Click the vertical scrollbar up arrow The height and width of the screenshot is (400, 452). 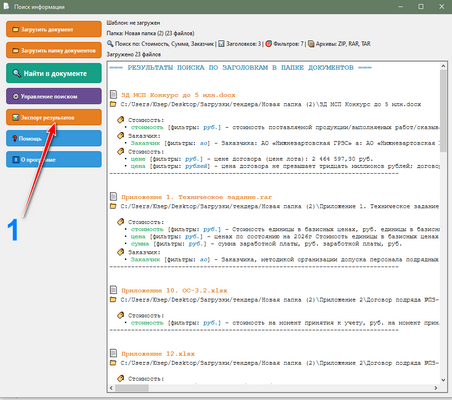443,66
